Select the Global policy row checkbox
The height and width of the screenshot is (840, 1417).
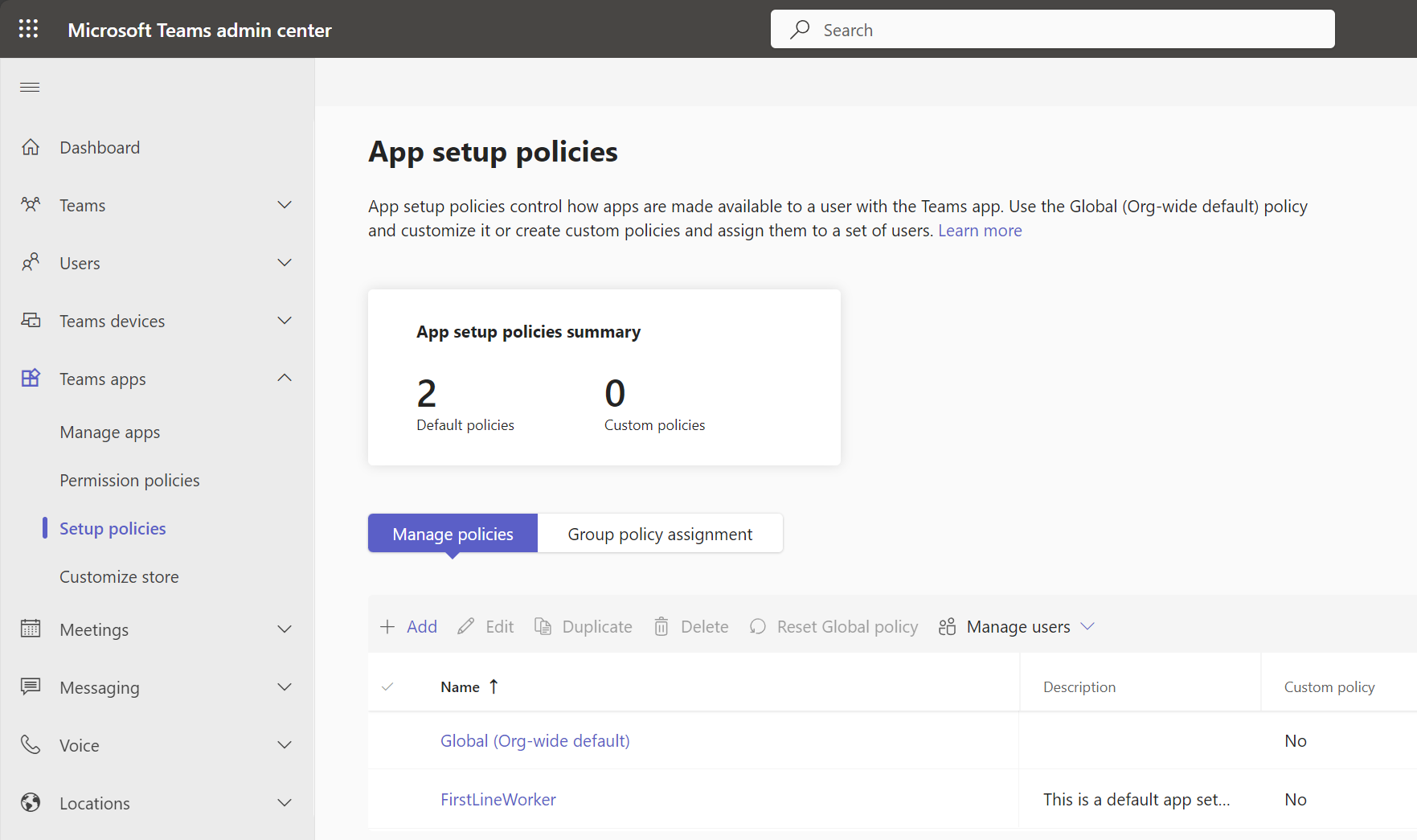[x=387, y=740]
